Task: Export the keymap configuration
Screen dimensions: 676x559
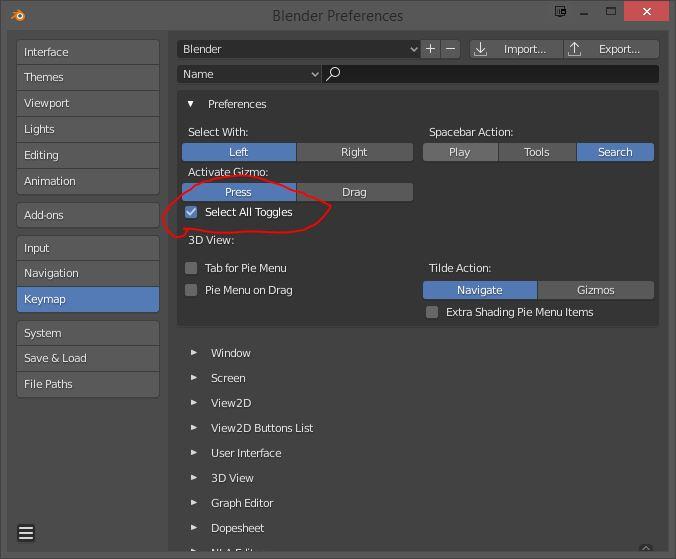Action: 611,49
